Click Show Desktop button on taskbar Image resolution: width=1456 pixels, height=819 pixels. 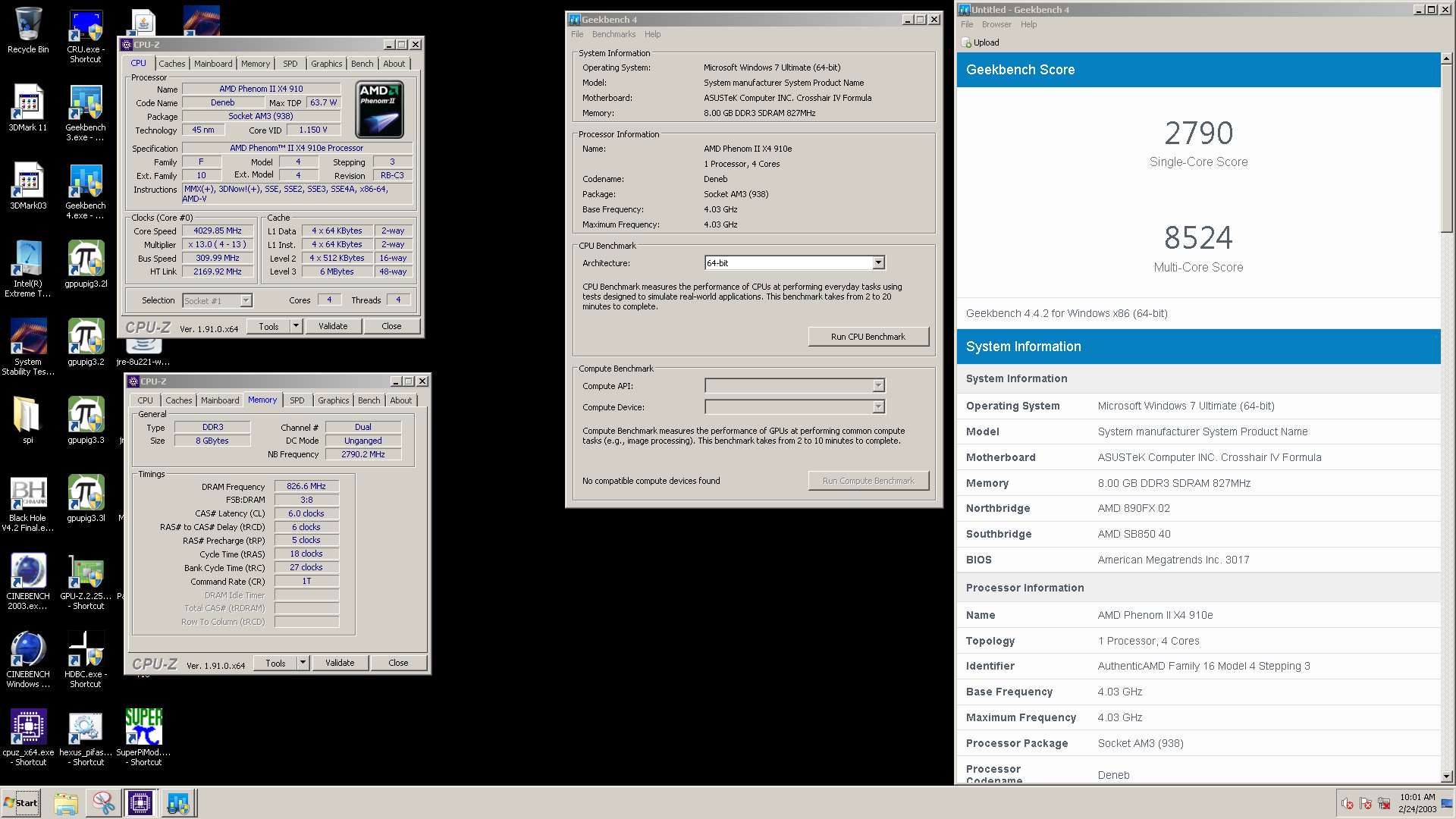pos(1447,803)
